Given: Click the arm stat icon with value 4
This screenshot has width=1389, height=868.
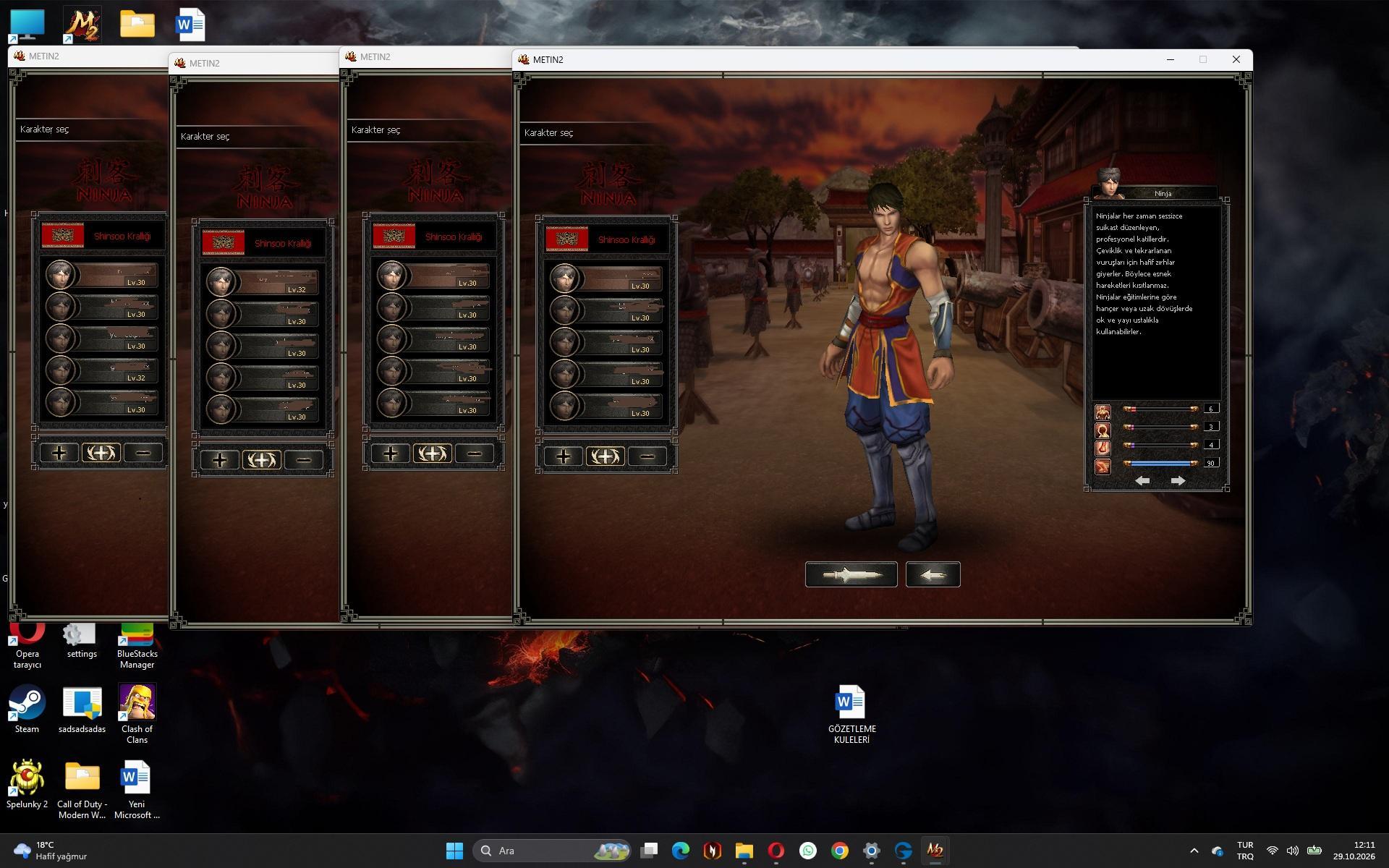Looking at the screenshot, I should (1103, 448).
